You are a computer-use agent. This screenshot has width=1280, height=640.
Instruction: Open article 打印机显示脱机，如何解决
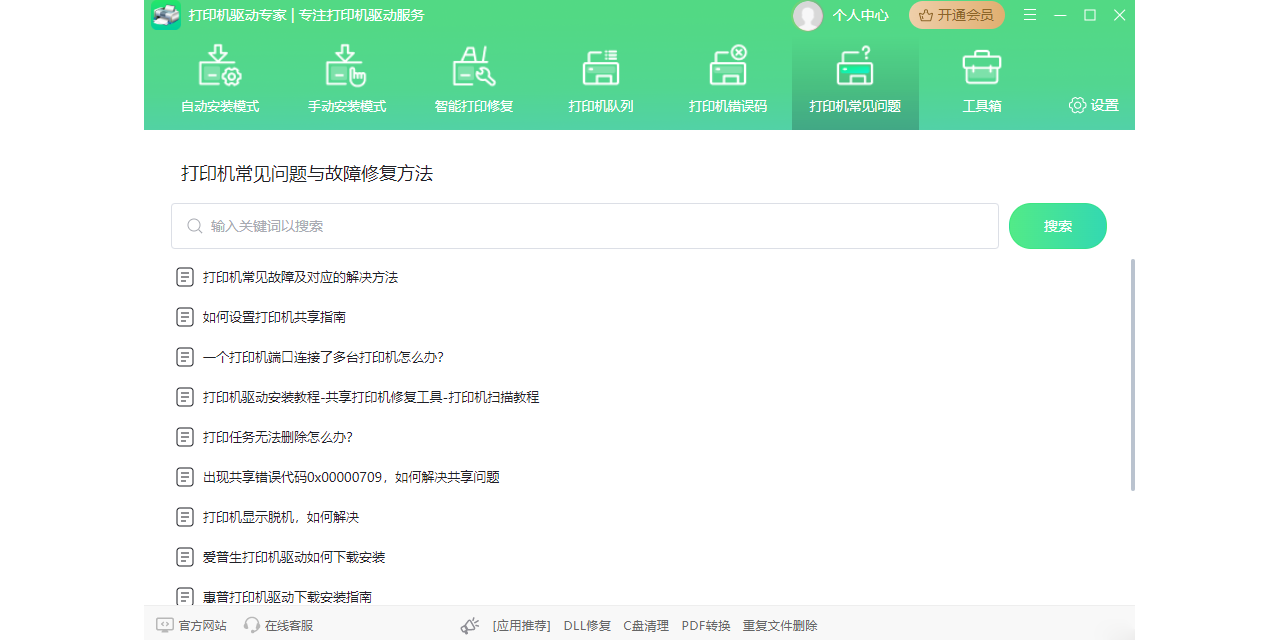pyautogui.click(x=280, y=517)
